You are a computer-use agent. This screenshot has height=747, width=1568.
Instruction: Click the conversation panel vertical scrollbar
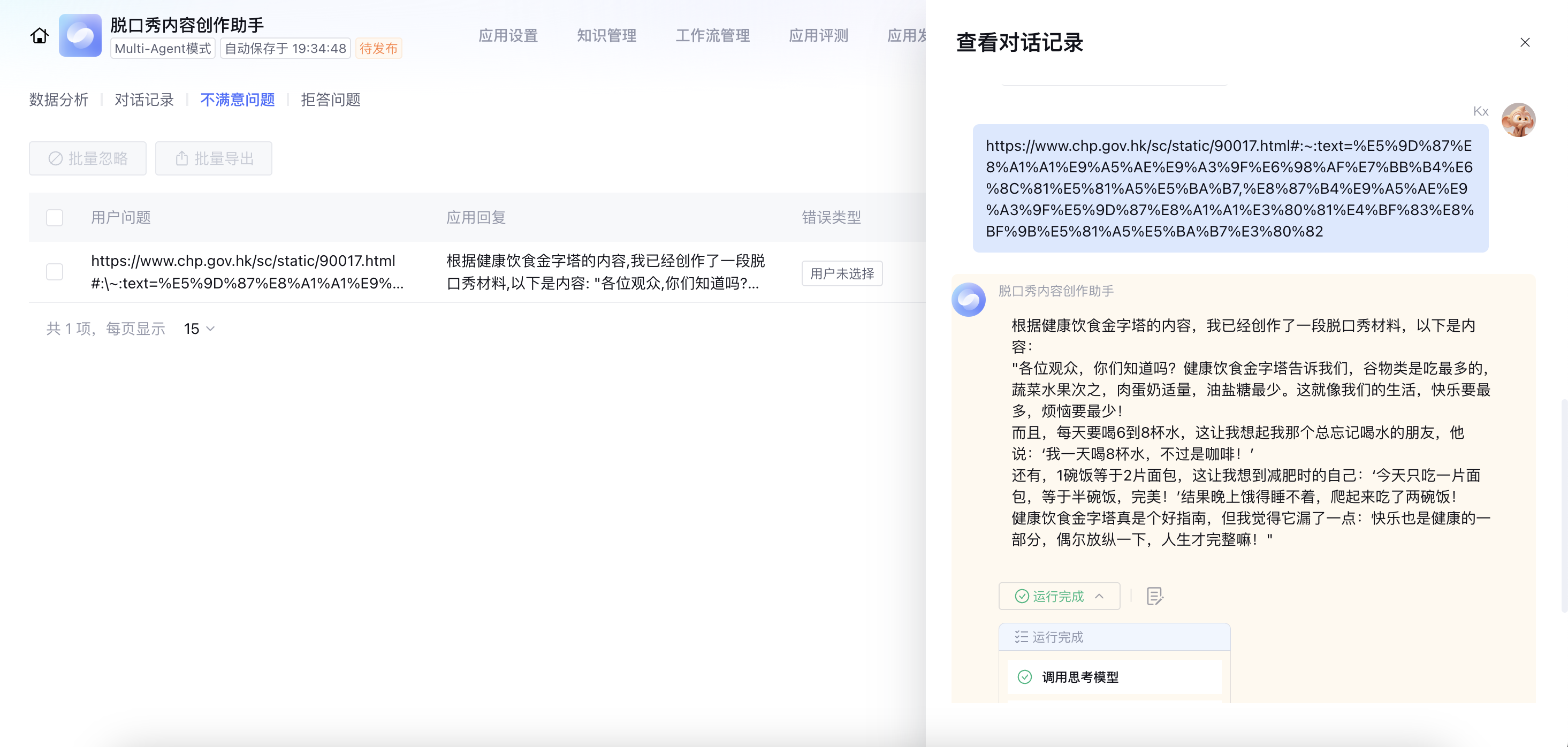tap(1563, 505)
